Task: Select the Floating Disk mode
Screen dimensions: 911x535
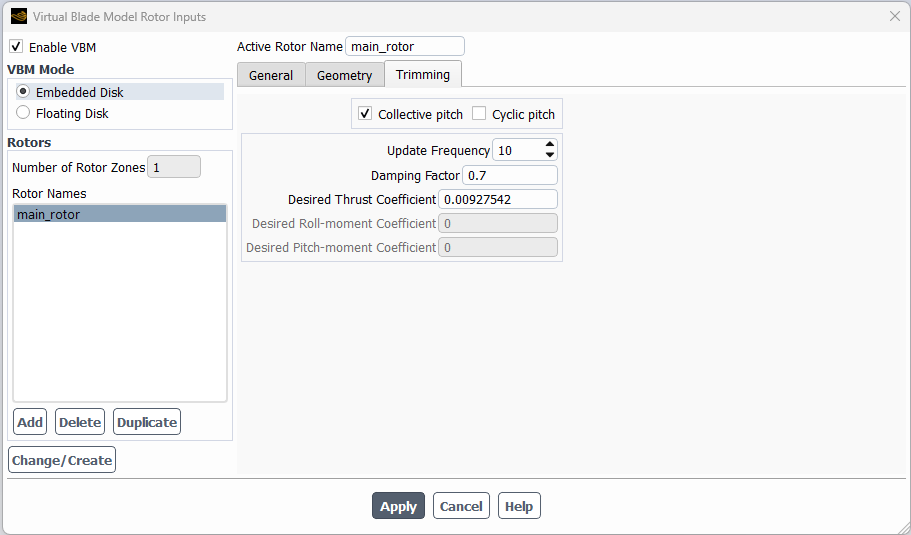Action: [x=23, y=113]
